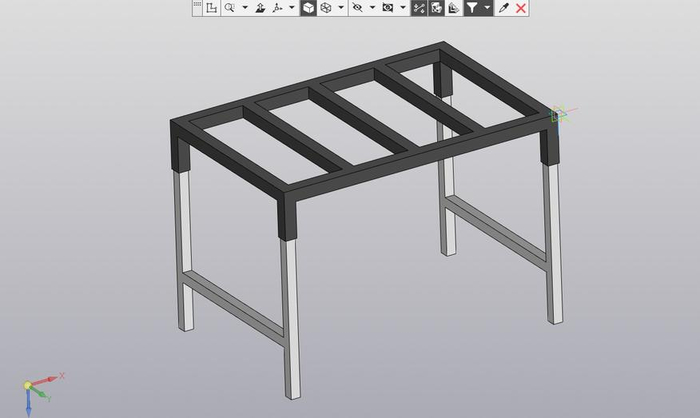Open the show objects dropdown arrow
The width and height of the screenshot is (700, 418).
(403, 8)
